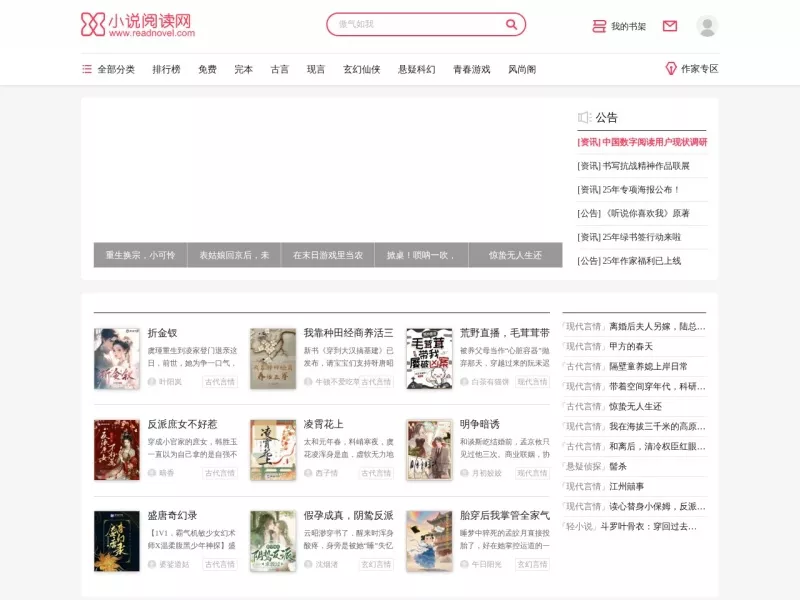Viewport: 800px width, 600px height.
Task: Open news 中国数字阅读用户现状调研
Action: [x=655, y=142]
